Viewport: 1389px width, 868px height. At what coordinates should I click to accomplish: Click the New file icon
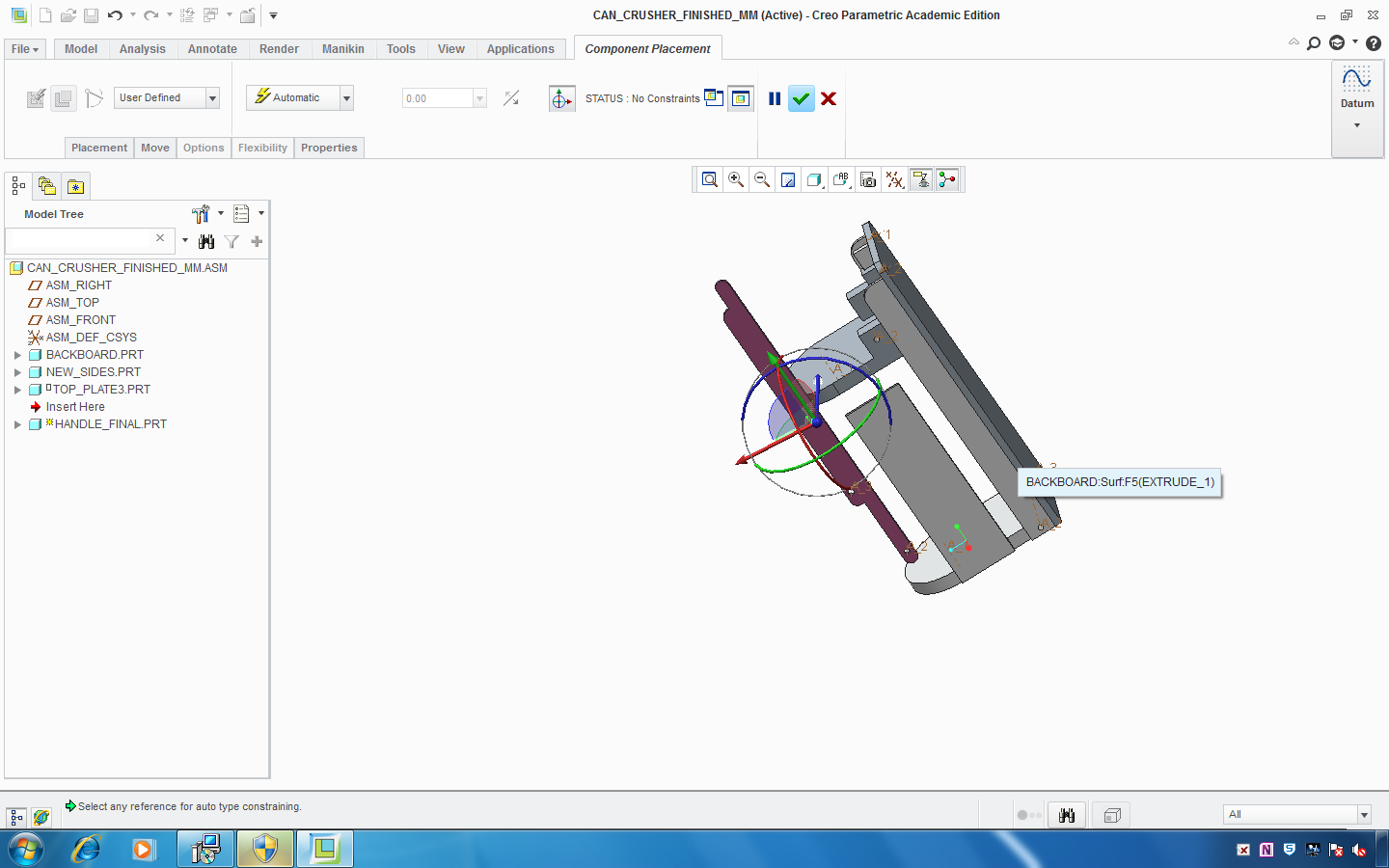pyautogui.click(x=45, y=15)
